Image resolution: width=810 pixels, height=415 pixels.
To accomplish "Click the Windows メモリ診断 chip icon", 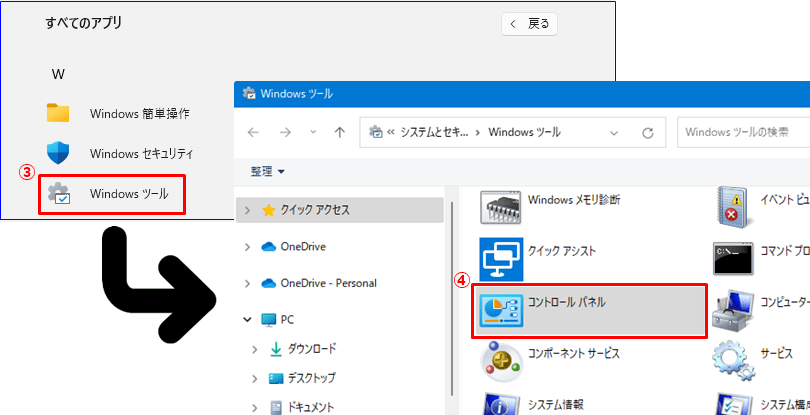I will point(501,207).
